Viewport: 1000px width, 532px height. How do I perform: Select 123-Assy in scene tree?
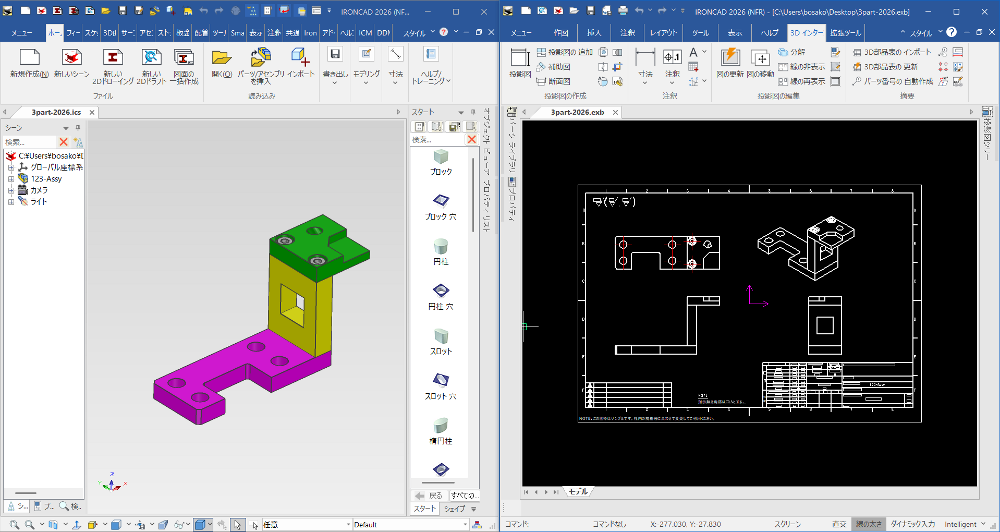tap(46, 179)
